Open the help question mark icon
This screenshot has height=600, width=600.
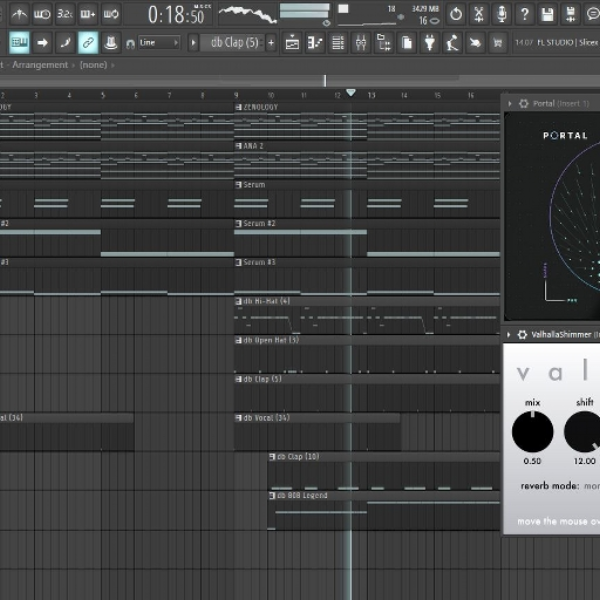point(525,14)
